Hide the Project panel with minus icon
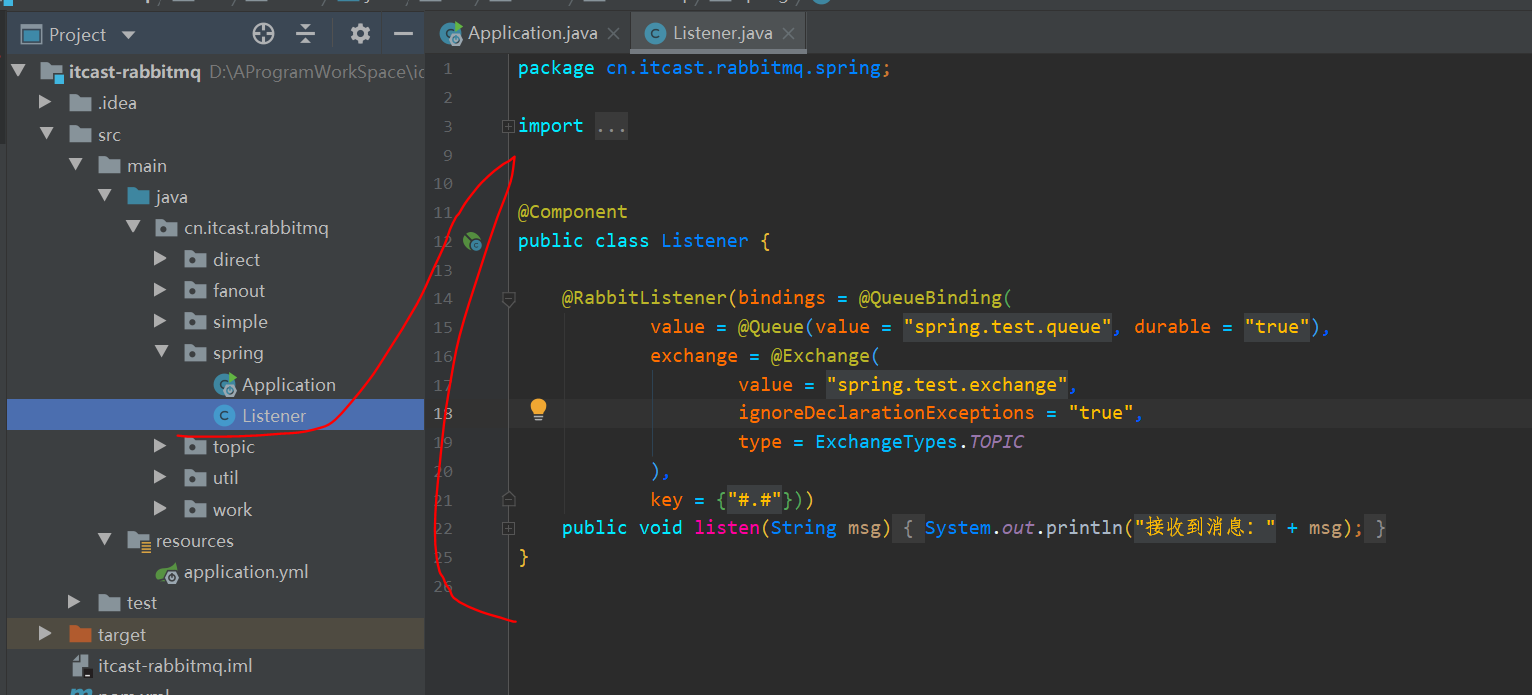The height and width of the screenshot is (695, 1532). tap(403, 34)
